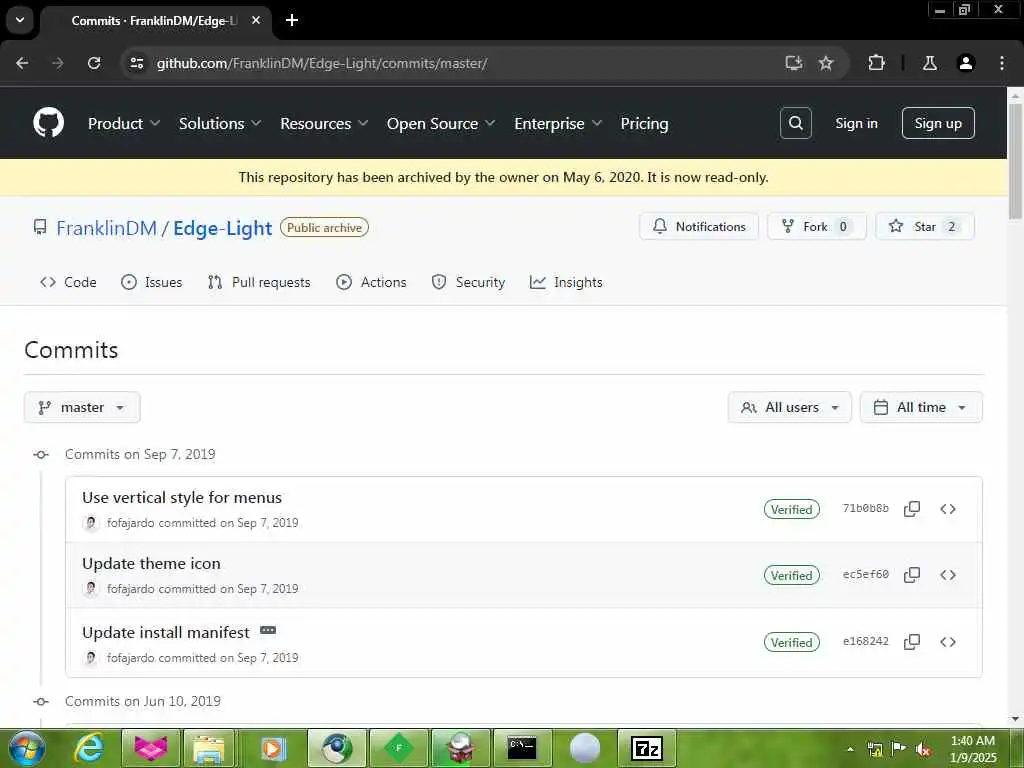Click the GitHub octocat logo
Screen dimensions: 1024x768
click(x=48, y=123)
